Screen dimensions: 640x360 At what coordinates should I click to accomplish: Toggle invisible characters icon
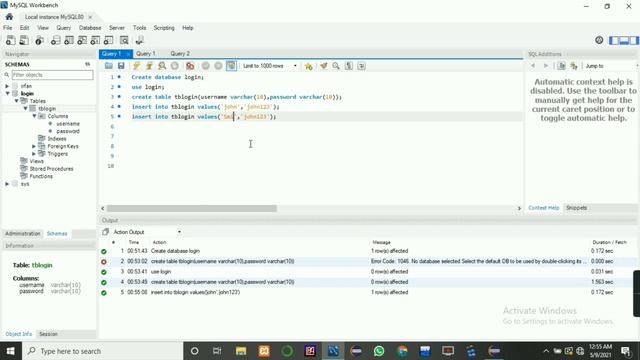(x=349, y=66)
